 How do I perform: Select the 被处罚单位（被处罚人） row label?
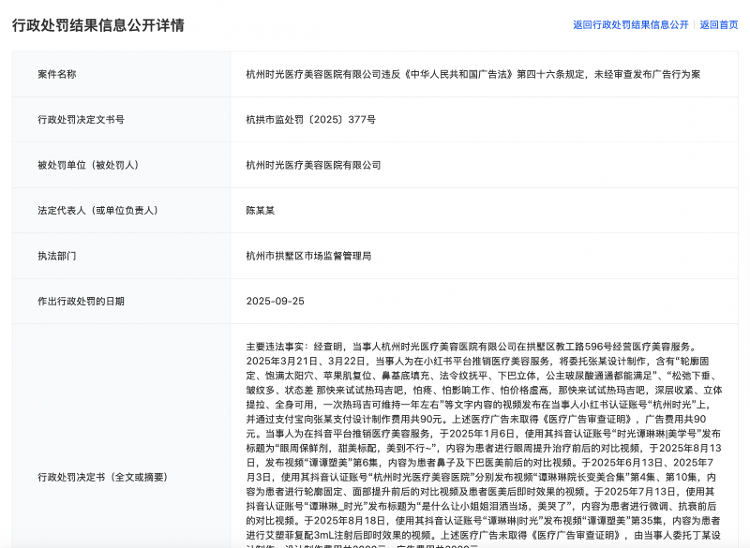(x=88, y=165)
